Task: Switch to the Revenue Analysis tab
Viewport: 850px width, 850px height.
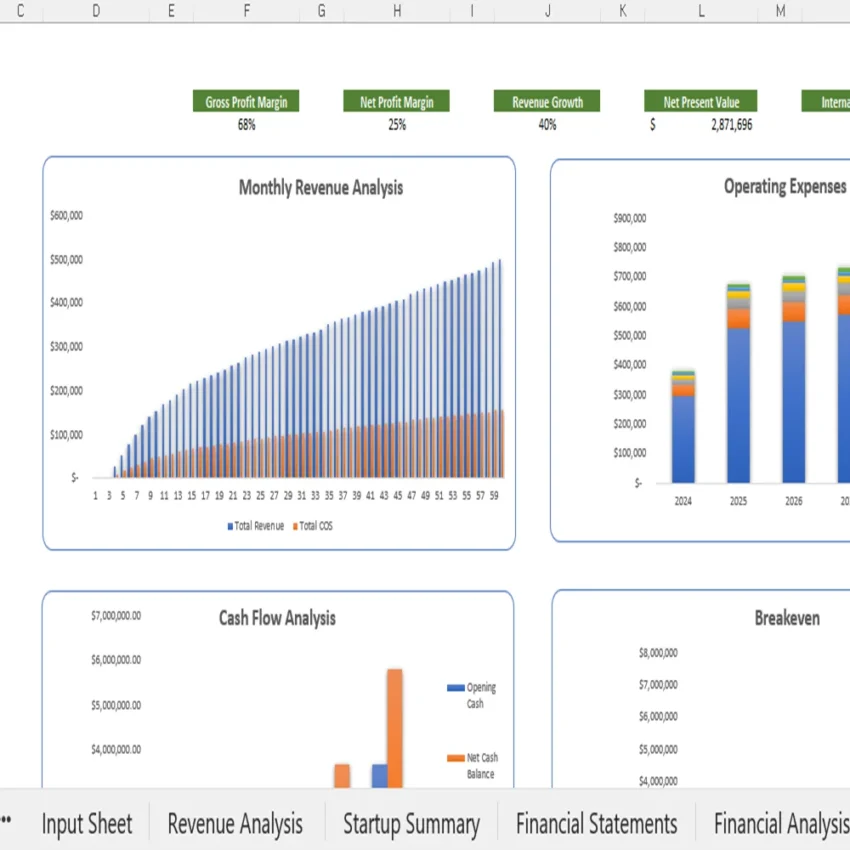Action: click(x=235, y=824)
